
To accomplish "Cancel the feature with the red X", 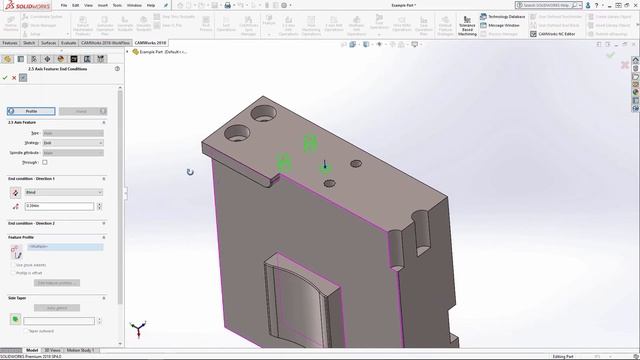I will pyautogui.click(x=14, y=78).
